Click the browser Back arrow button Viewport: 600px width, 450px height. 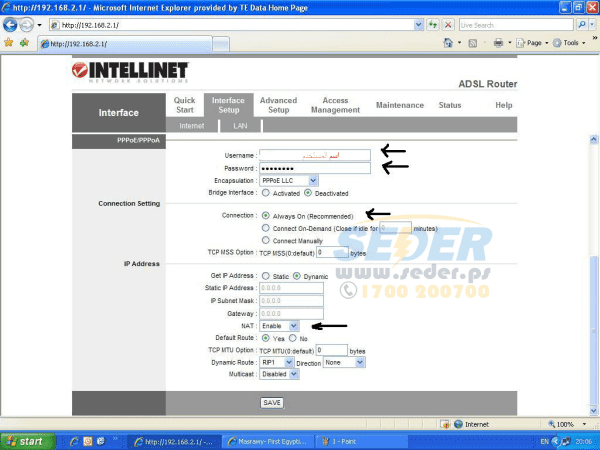coord(10,25)
